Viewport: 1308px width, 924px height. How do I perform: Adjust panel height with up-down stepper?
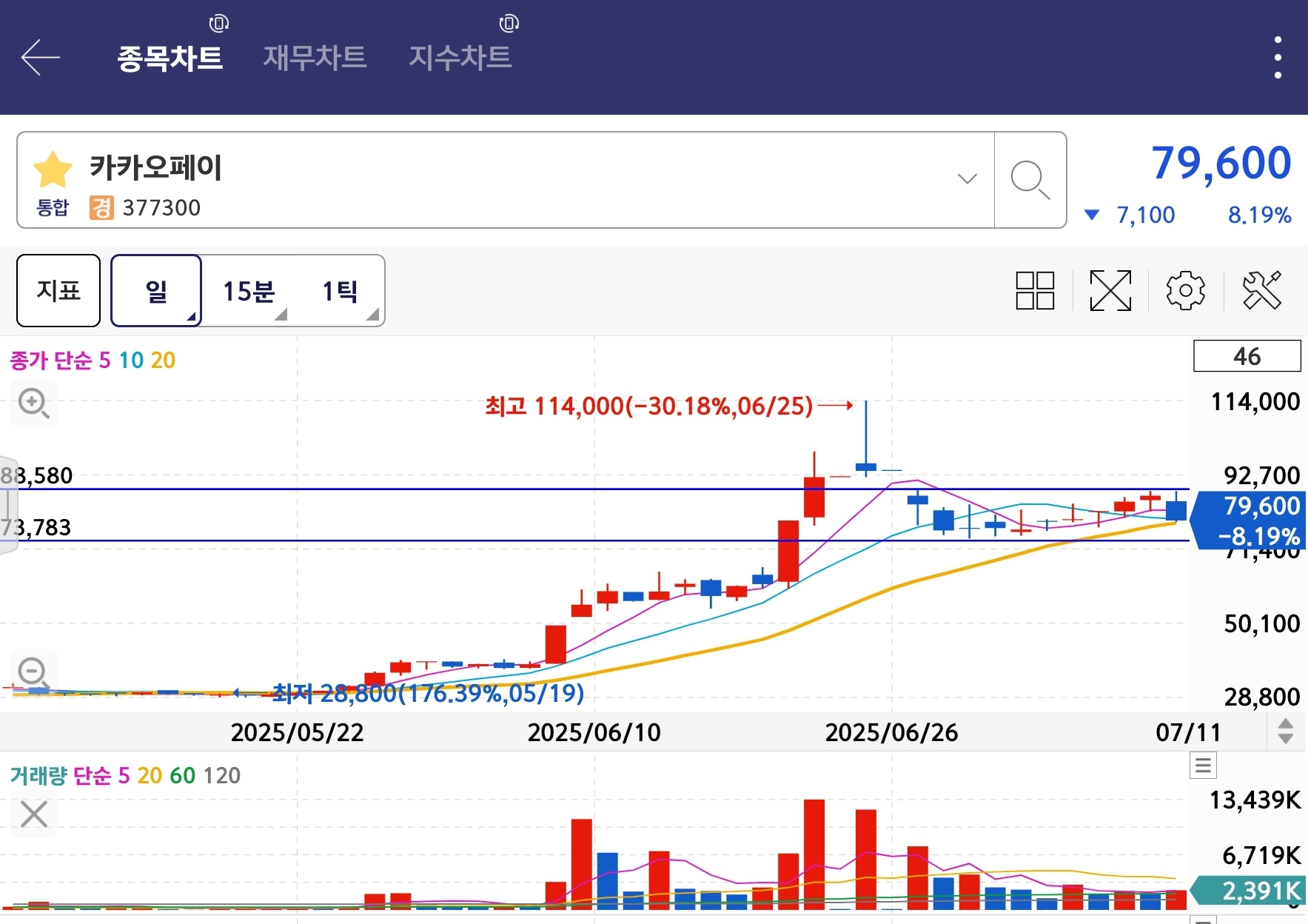1286,731
